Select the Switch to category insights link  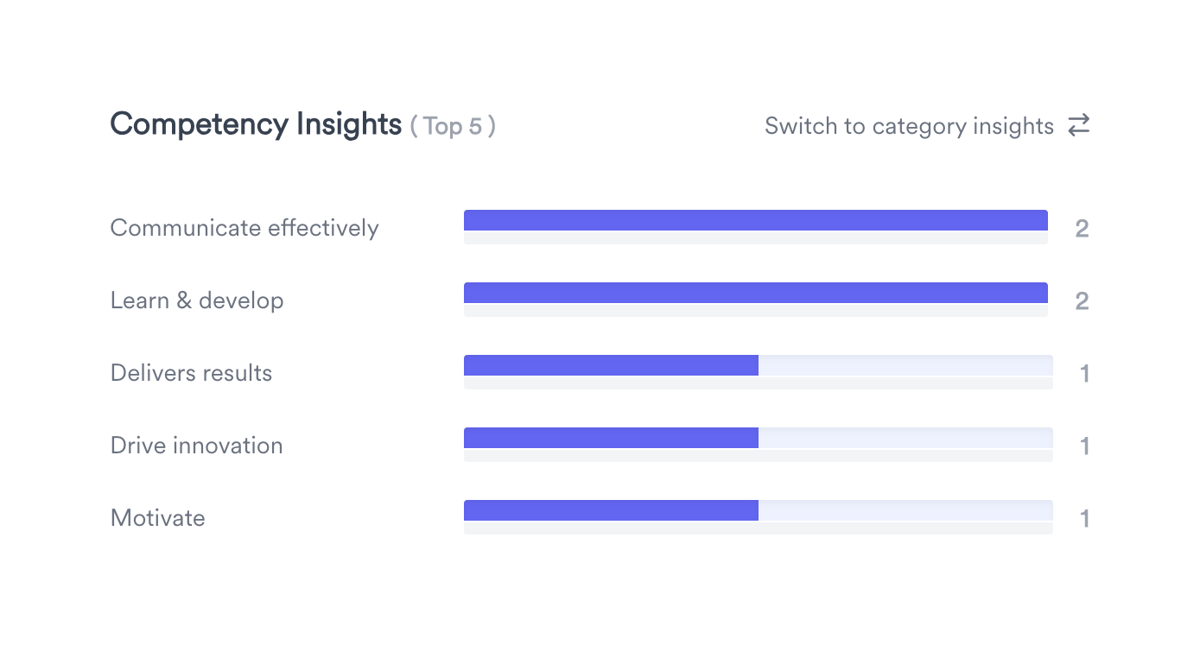point(908,126)
